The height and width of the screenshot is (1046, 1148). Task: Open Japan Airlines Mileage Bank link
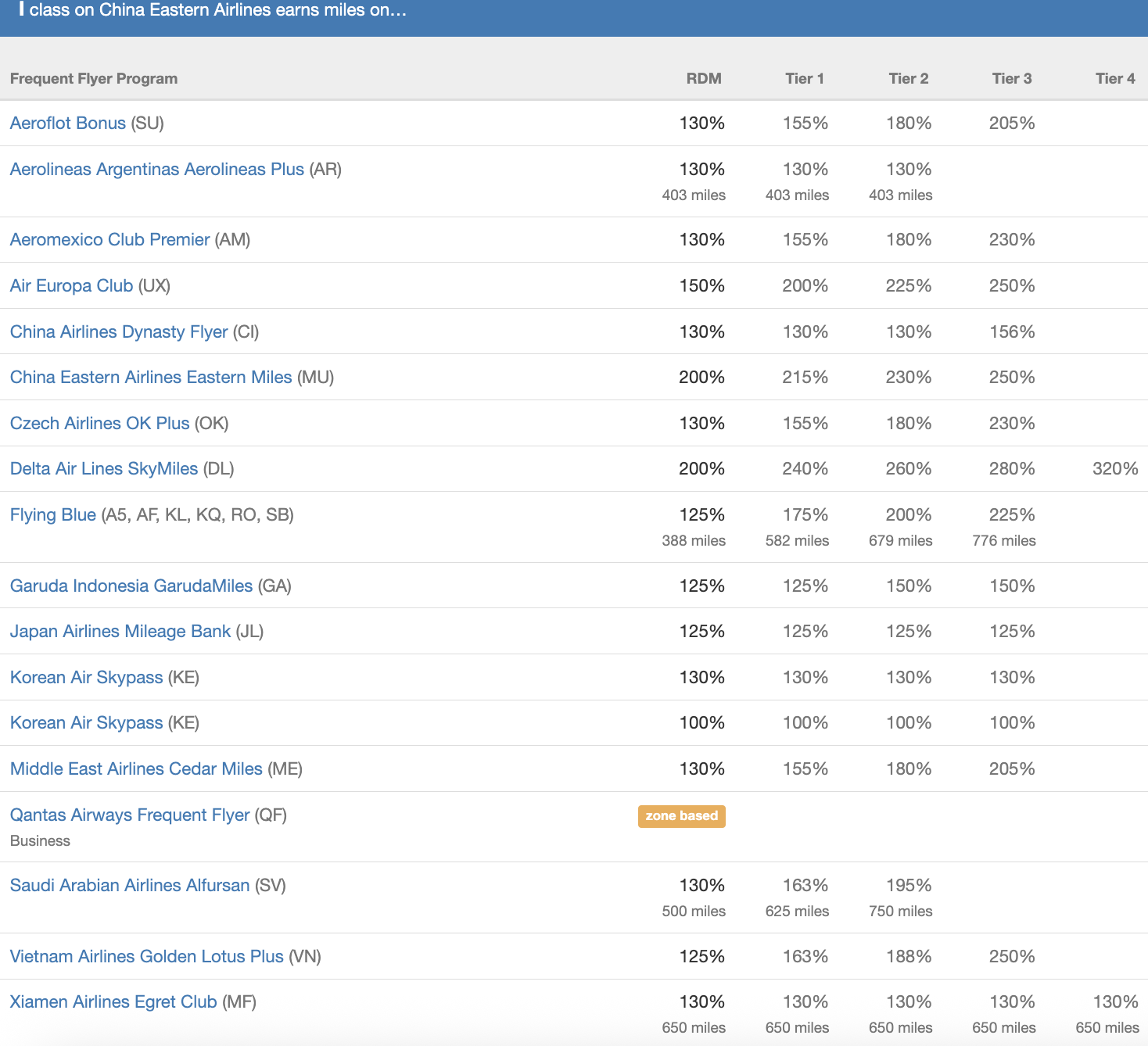[120, 632]
